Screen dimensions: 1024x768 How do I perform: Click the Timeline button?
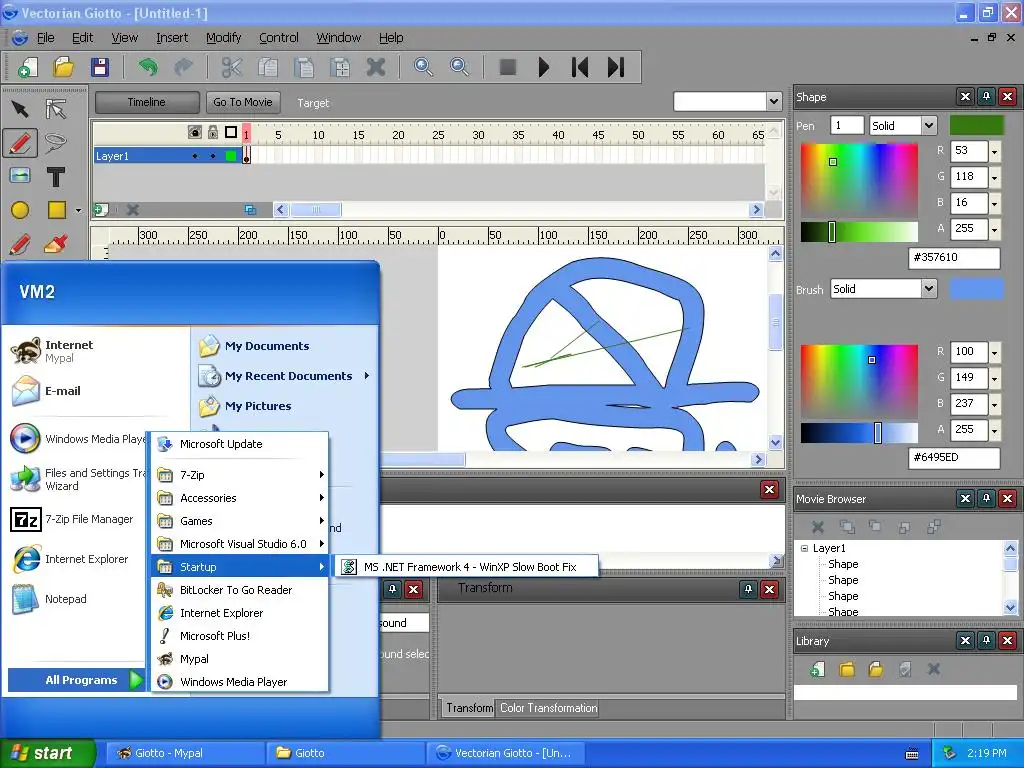[x=147, y=102]
